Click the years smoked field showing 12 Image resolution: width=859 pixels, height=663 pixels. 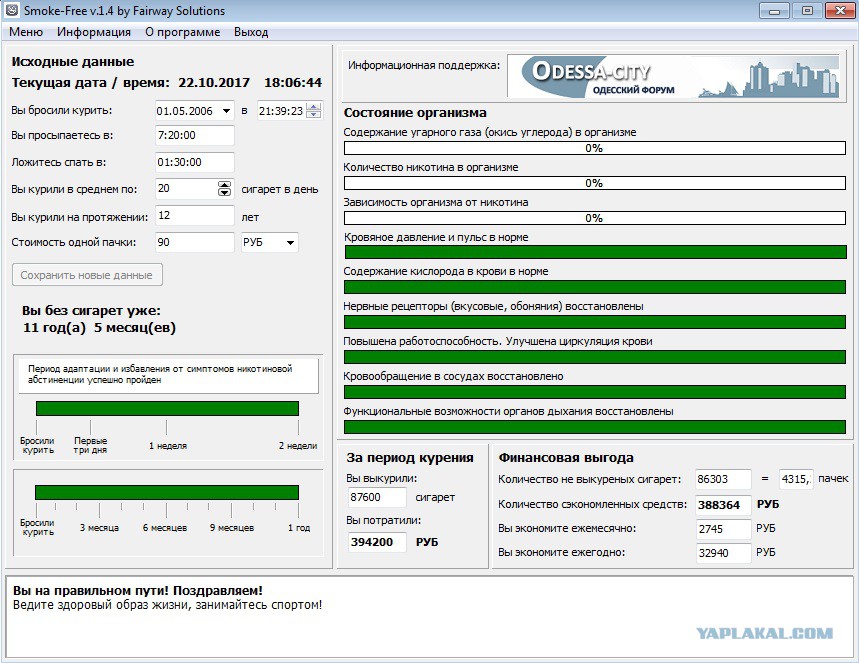point(194,215)
